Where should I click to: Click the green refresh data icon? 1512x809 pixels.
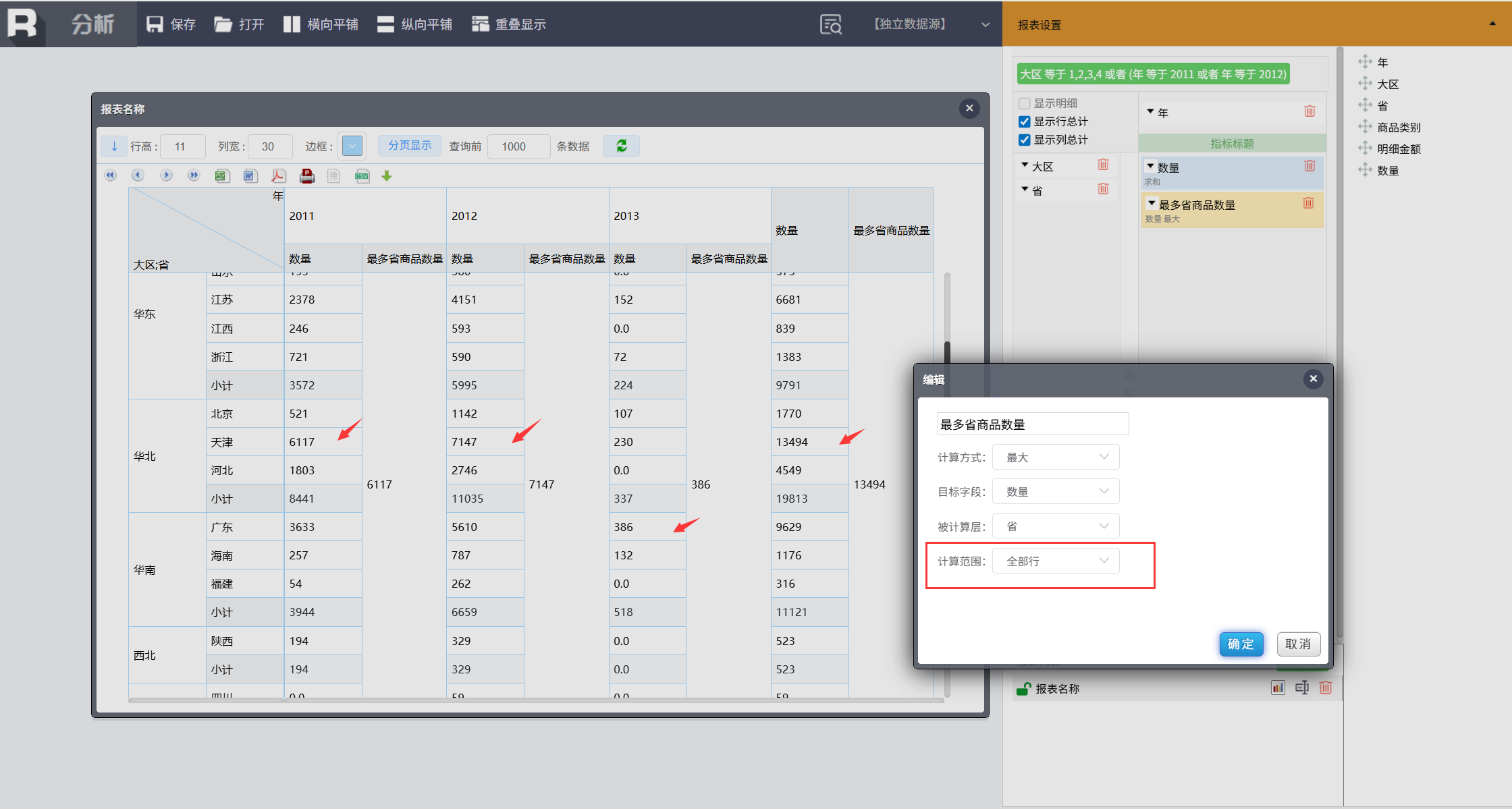[622, 146]
